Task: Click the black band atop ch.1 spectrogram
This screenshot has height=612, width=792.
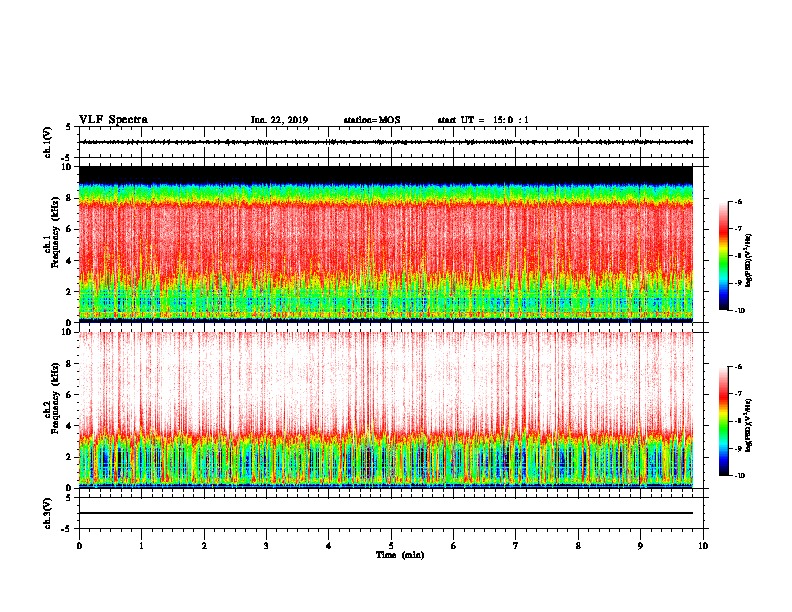Action: 386,175
